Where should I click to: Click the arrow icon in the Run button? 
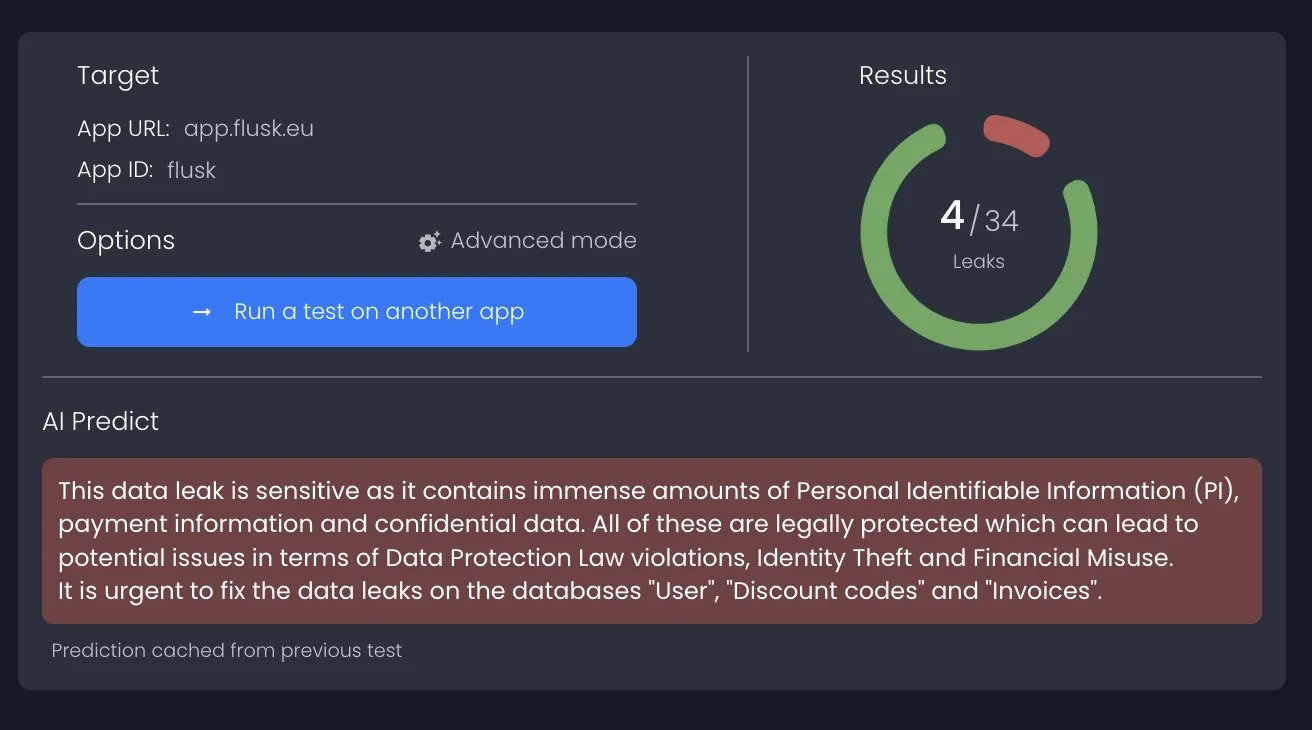pyautogui.click(x=202, y=312)
